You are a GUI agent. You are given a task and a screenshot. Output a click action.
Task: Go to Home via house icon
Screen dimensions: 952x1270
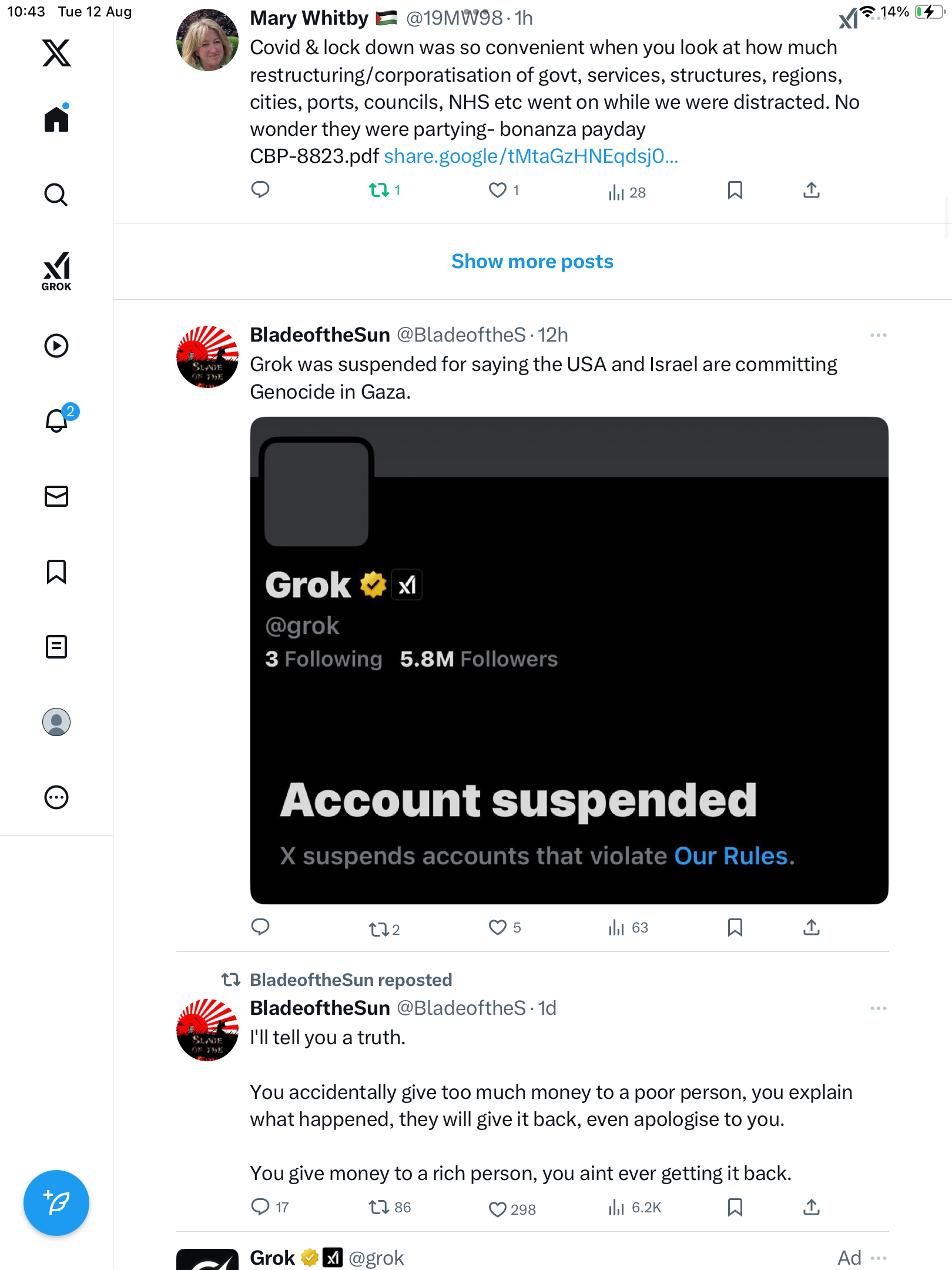coord(56,119)
